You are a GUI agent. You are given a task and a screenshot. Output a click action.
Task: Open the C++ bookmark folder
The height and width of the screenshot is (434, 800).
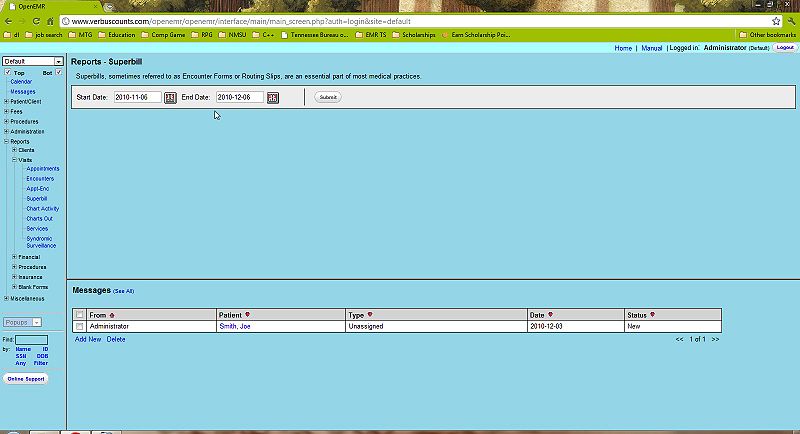point(263,35)
